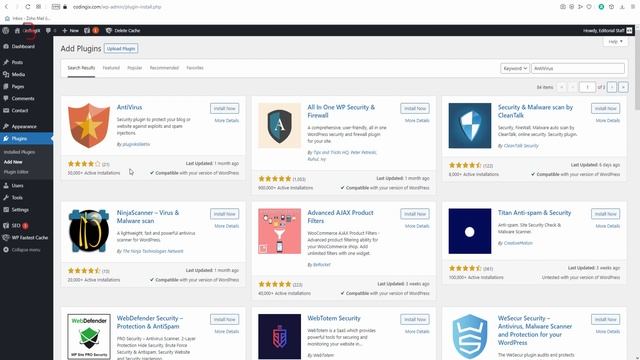Select the Search Results tab
Screen dimensions: 640x360
coord(81,68)
